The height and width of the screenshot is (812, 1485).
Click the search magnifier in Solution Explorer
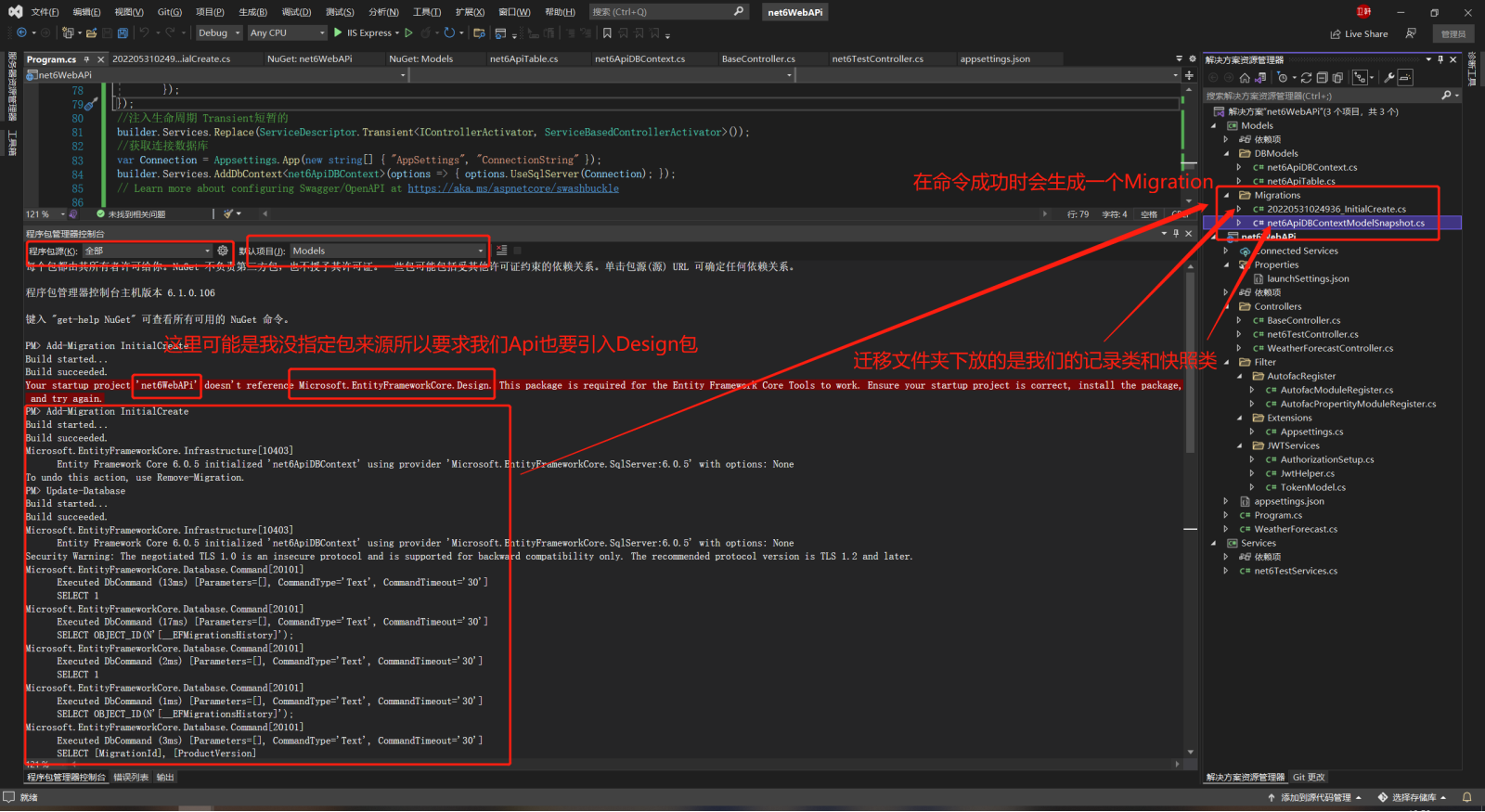(x=1446, y=96)
